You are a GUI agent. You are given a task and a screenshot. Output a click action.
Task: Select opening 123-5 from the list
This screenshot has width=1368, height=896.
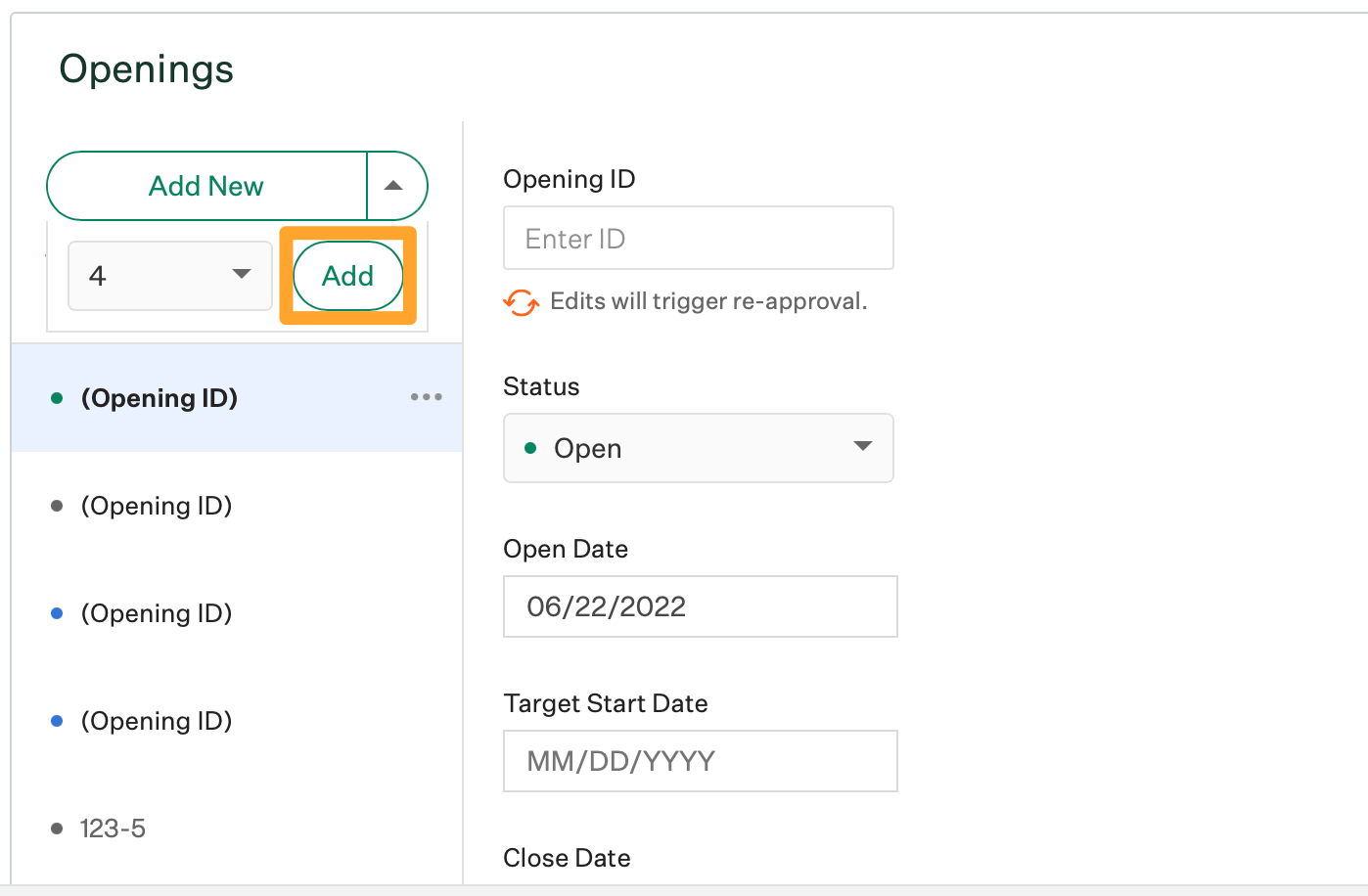pyautogui.click(x=112, y=829)
